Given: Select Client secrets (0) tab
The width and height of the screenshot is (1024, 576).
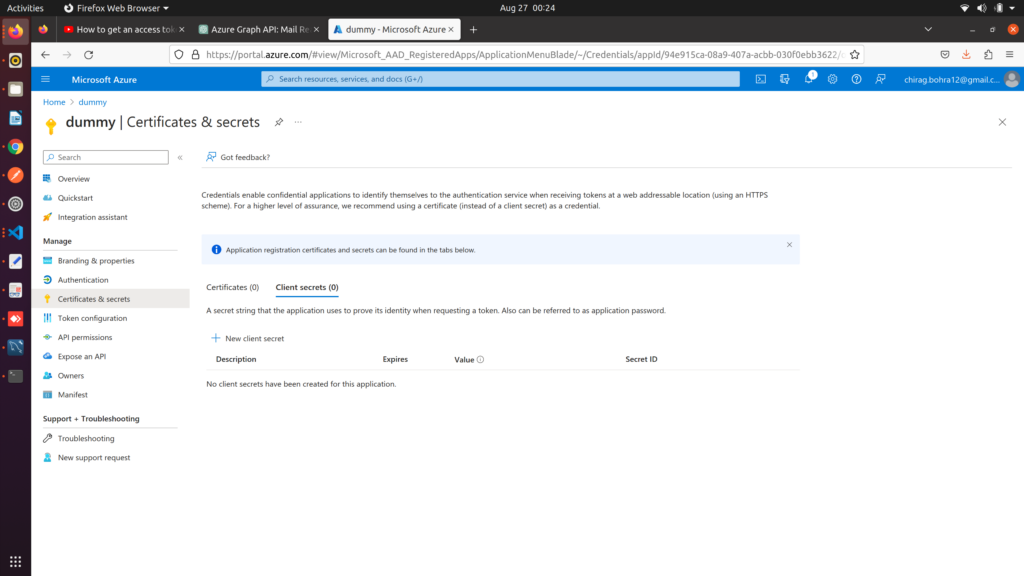Looking at the screenshot, I should [307, 287].
